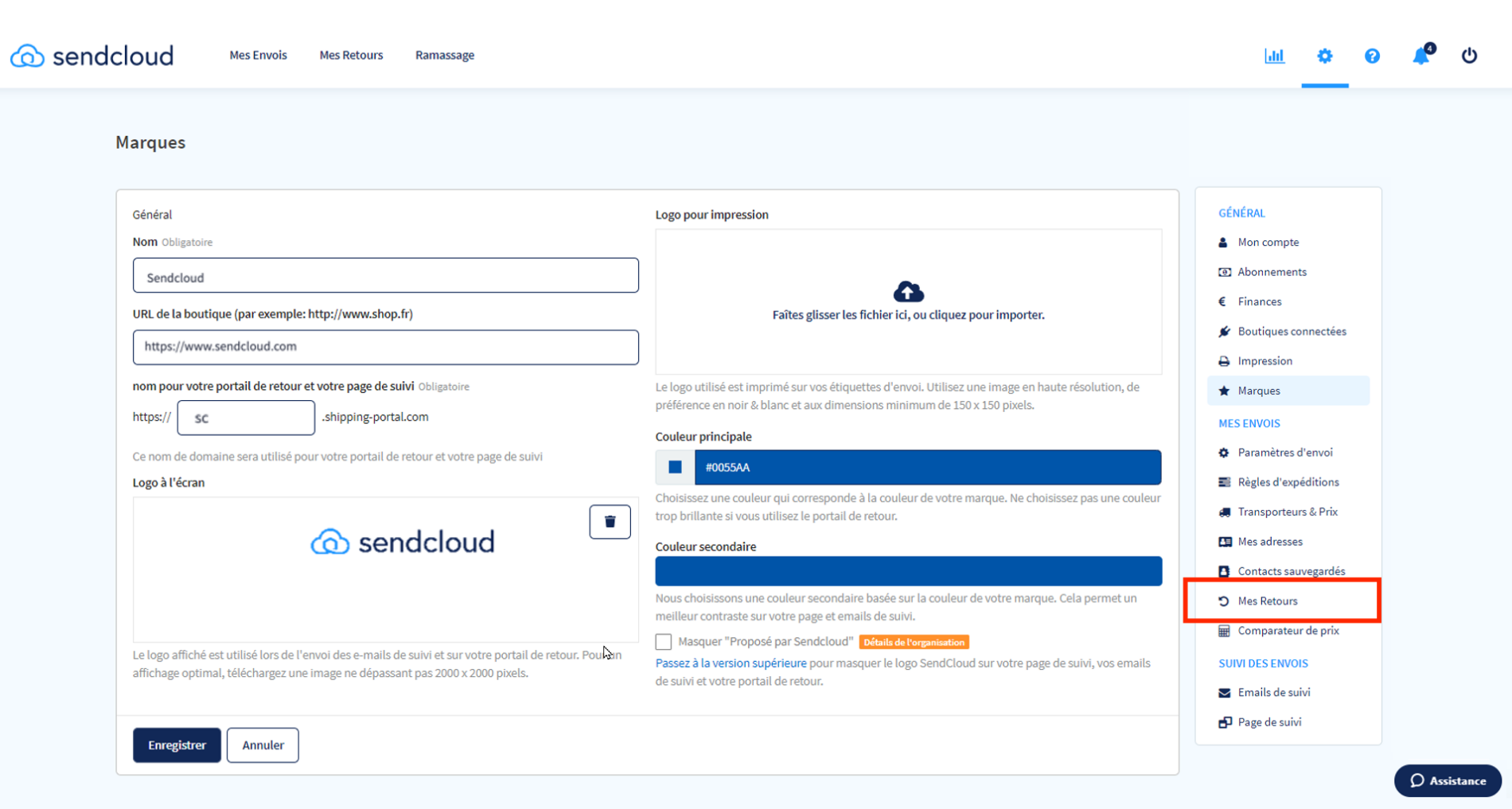
Task: Click the Enregistrer button
Action: coord(176,745)
